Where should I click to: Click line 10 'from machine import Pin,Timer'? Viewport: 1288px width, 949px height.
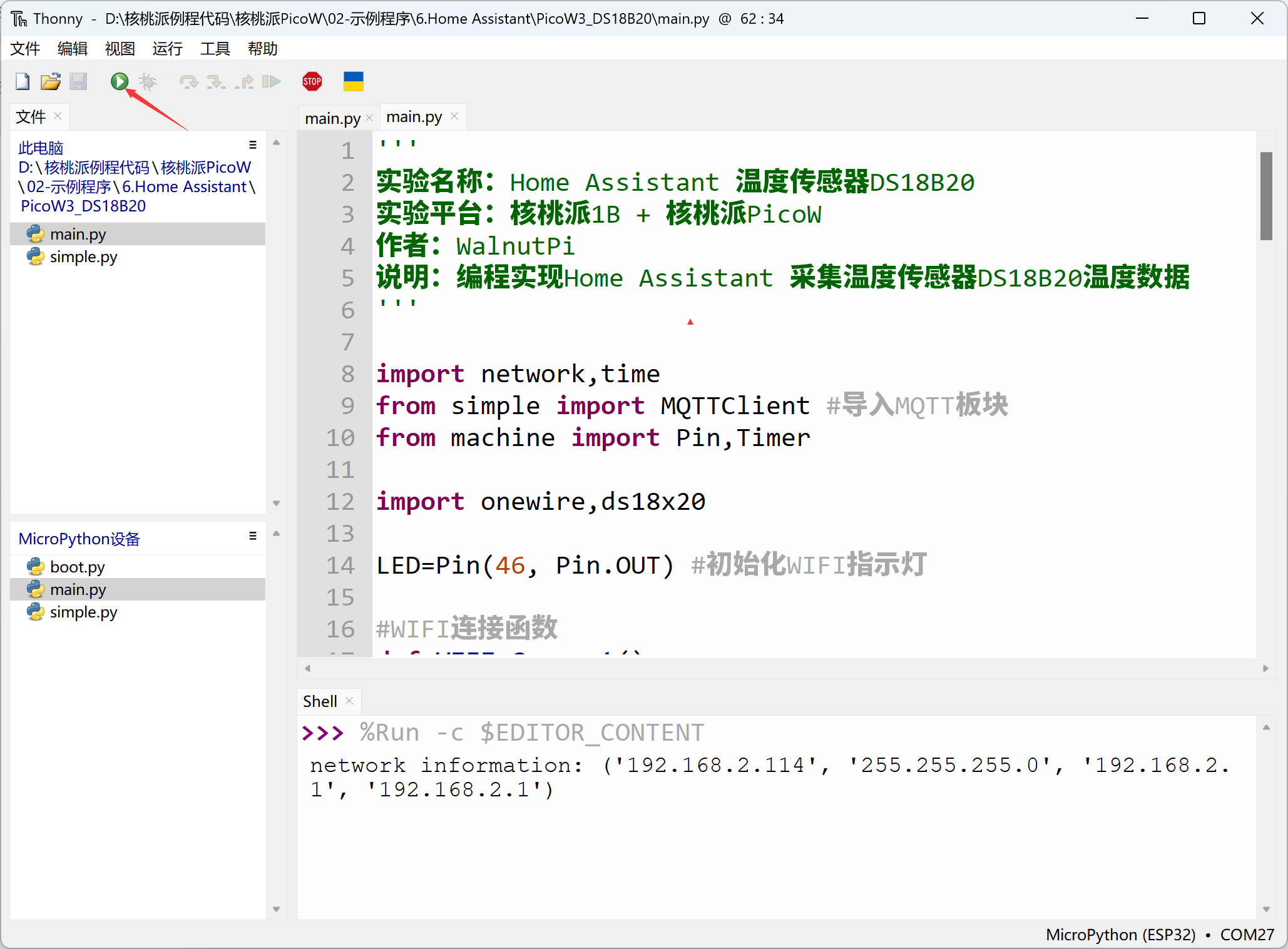click(x=593, y=438)
